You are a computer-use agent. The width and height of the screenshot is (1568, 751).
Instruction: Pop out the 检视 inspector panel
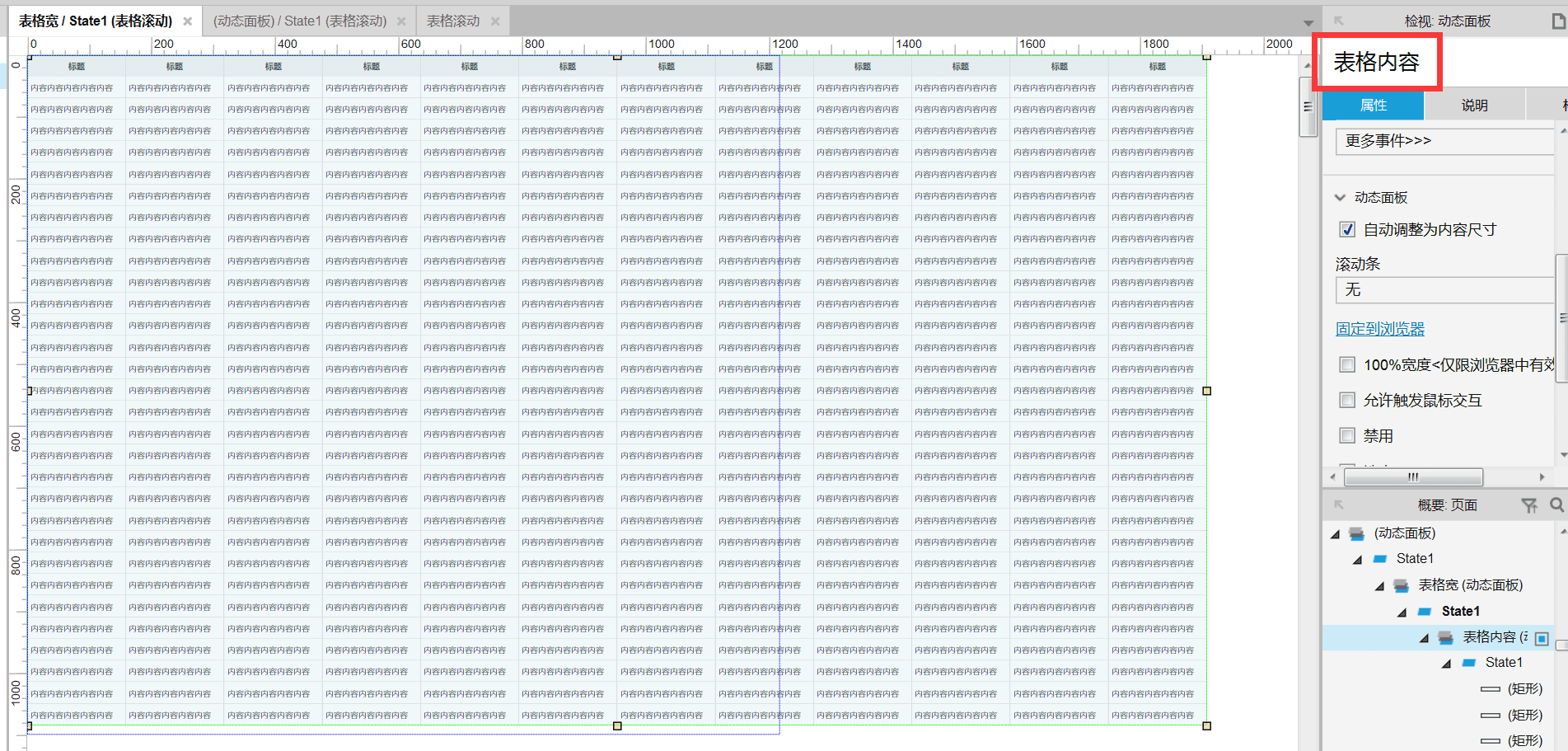pyautogui.click(x=1339, y=21)
